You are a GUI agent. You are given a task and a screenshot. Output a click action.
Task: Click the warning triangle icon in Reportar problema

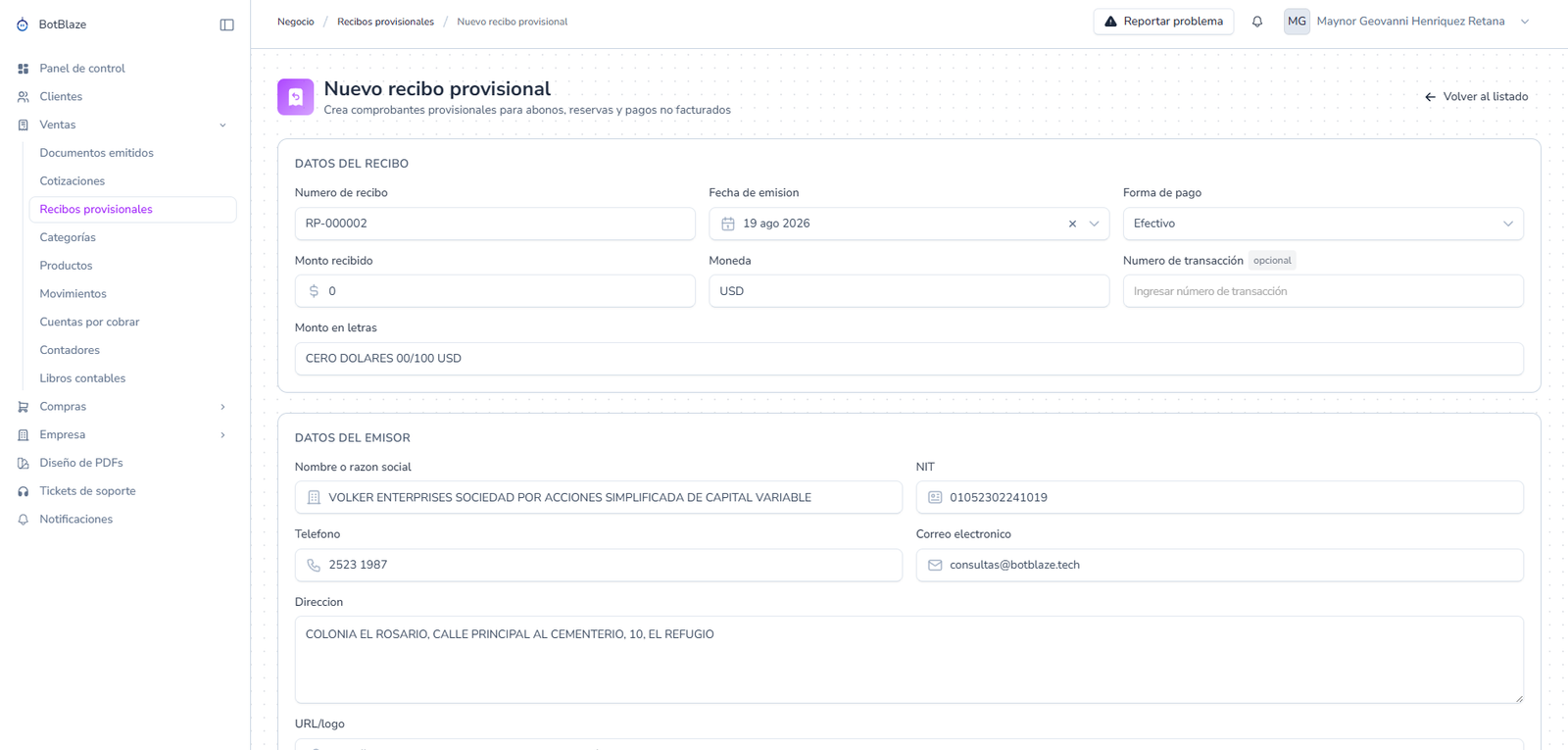pyautogui.click(x=1110, y=22)
